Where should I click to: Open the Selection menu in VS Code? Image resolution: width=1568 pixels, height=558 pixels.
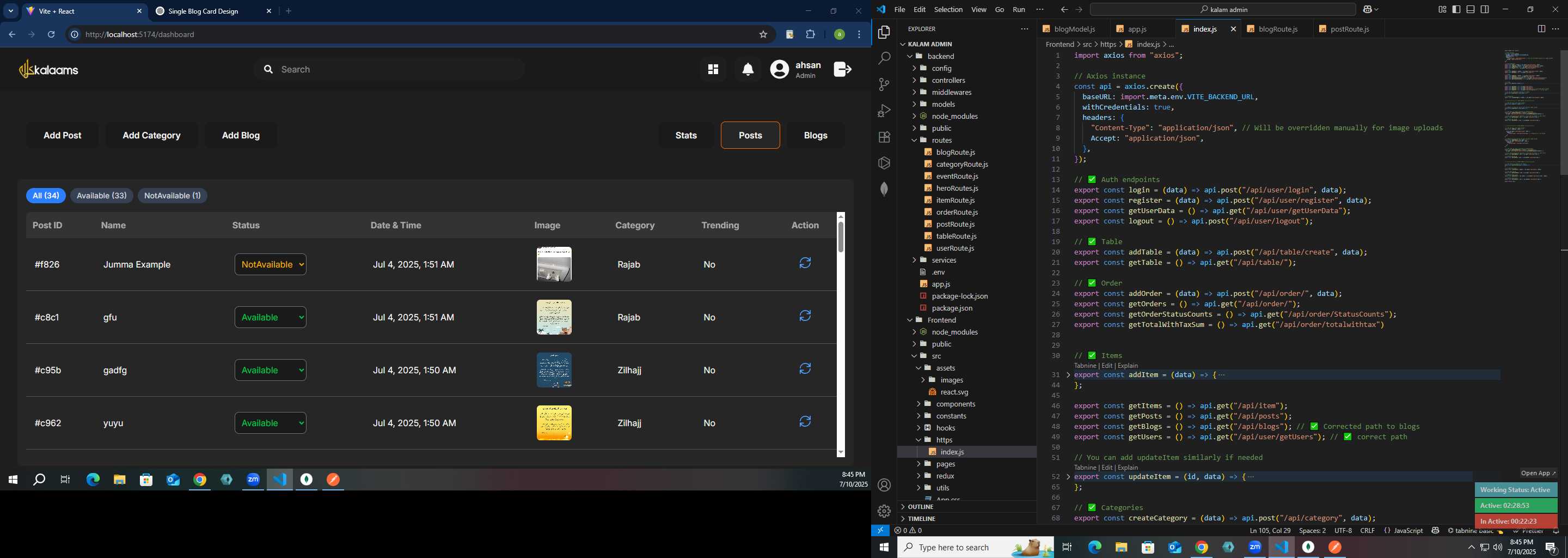pos(948,10)
